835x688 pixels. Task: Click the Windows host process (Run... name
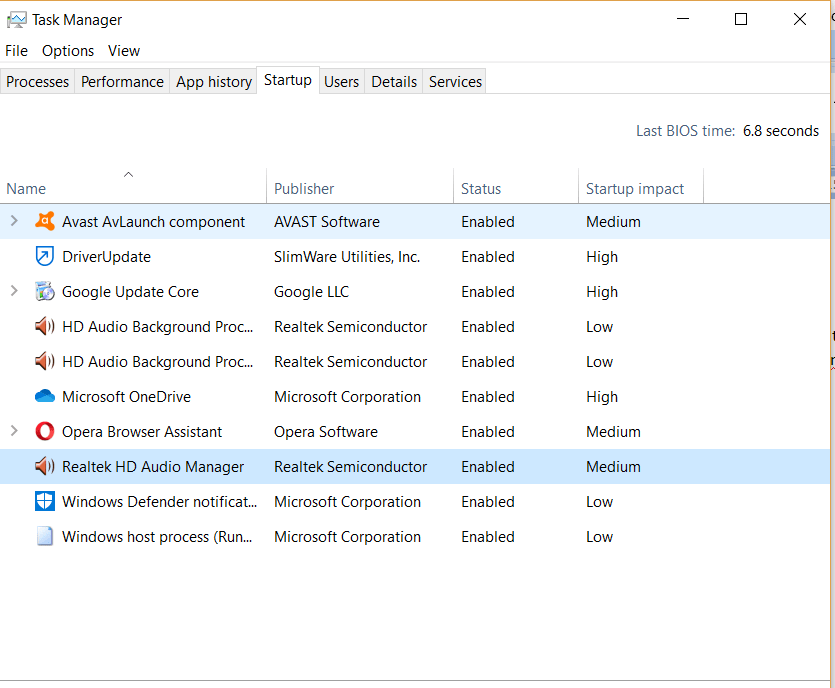(x=157, y=537)
